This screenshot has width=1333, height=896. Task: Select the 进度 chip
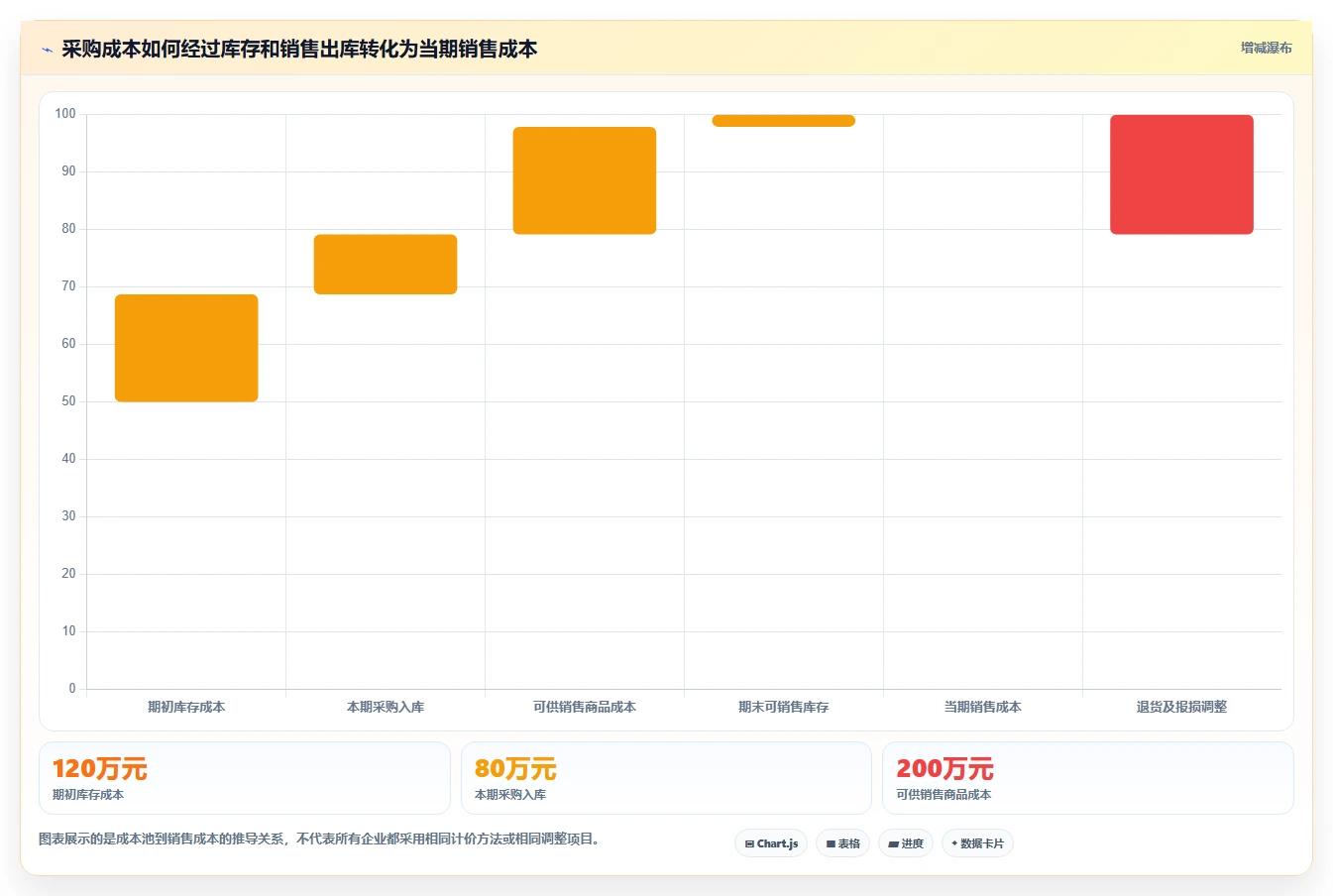tap(906, 843)
